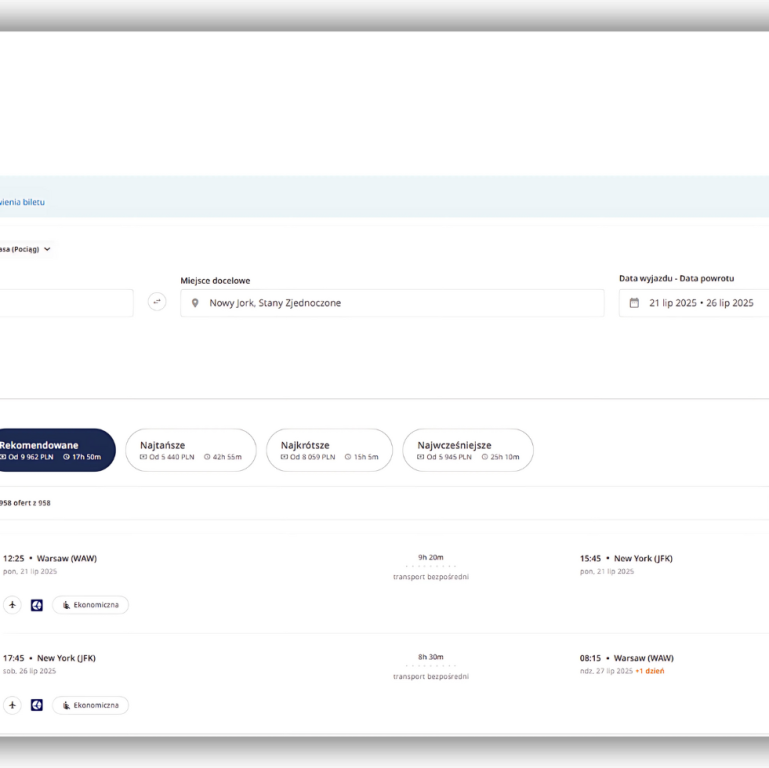The width and height of the screenshot is (769, 768).
Task: Open the ticket settings link in blue banner
Action: 22,202
